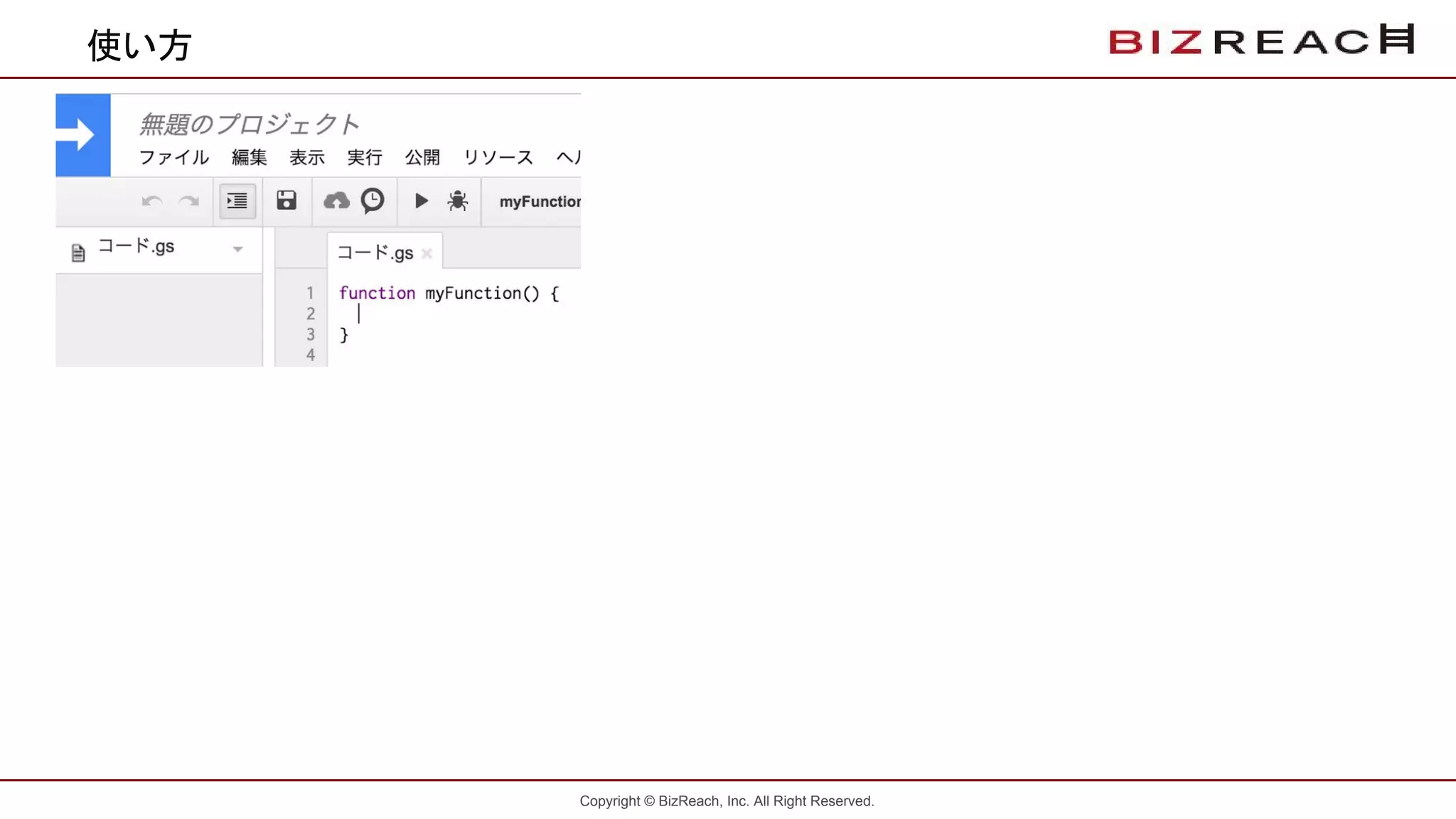Open the 表示 menu
The width and height of the screenshot is (1456, 819).
click(306, 157)
